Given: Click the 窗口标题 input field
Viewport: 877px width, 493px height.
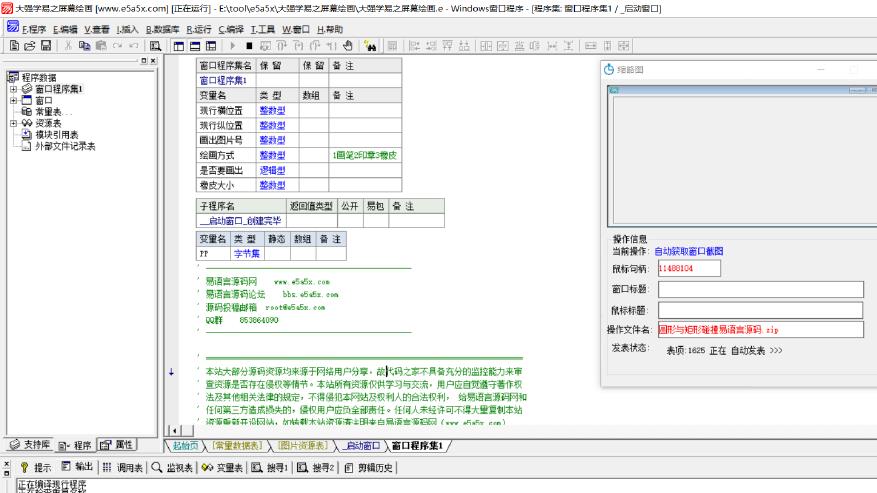Looking at the screenshot, I should (760, 289).
